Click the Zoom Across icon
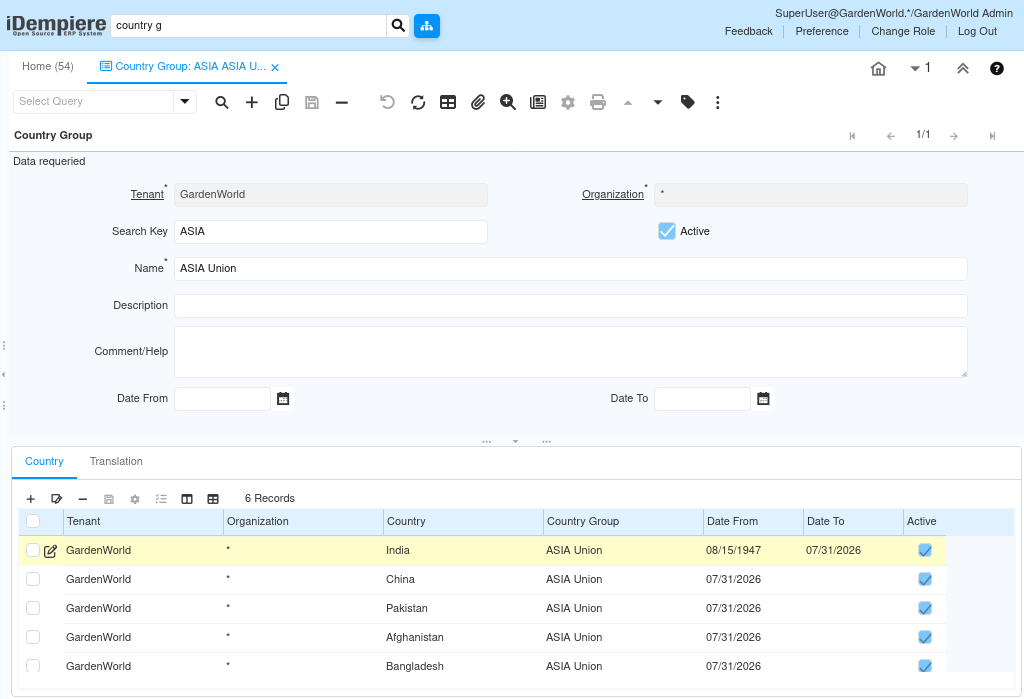The height and width of the screenshot is (699, 1024). tap(507, 103)
